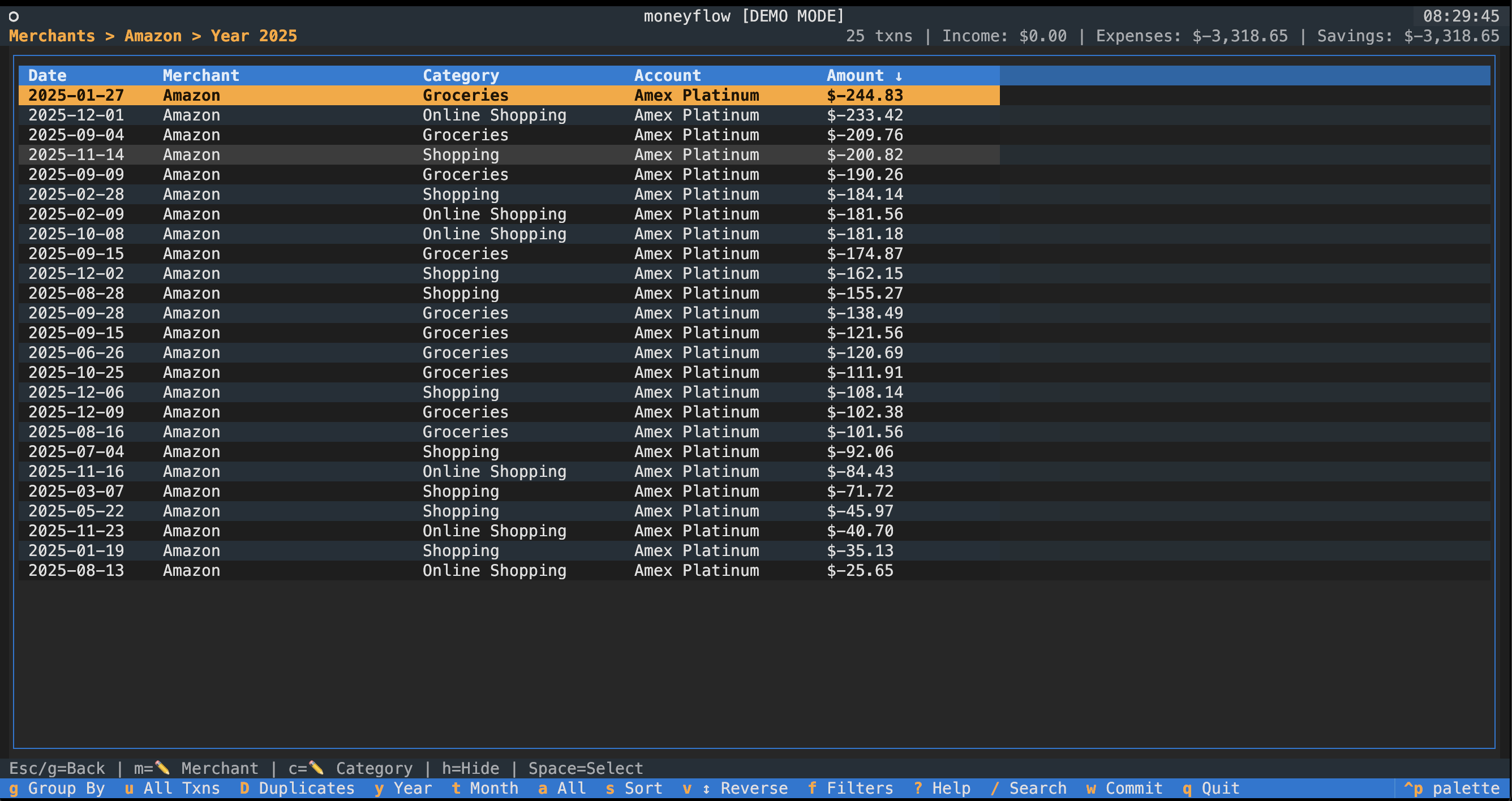
Task: Click the Merchants breadcrumb
Action: tap(51, 36)
